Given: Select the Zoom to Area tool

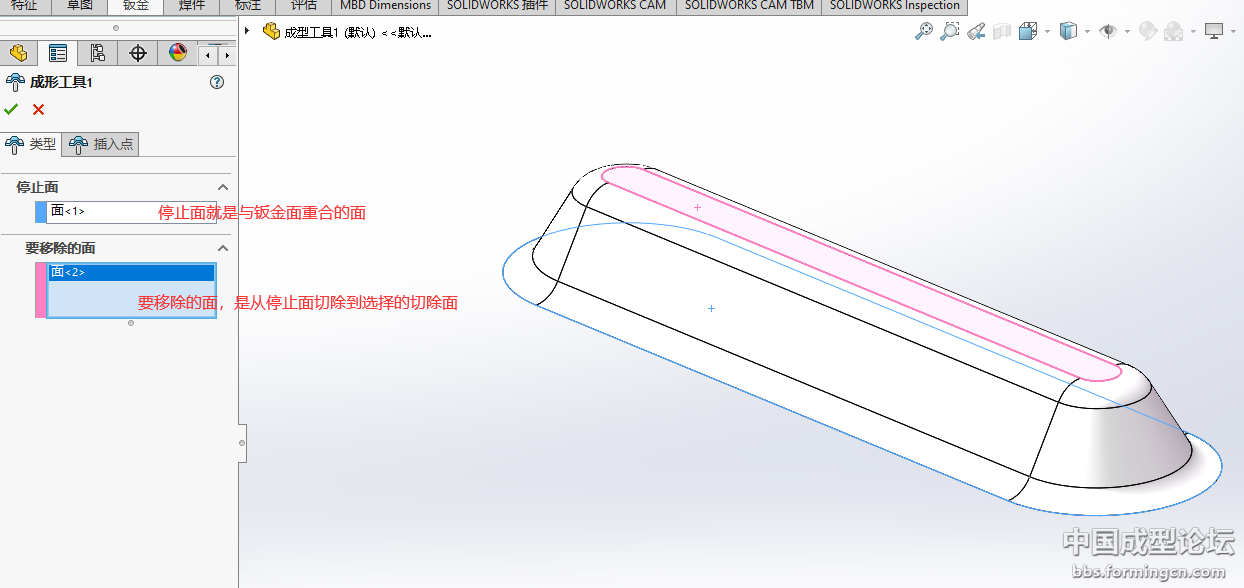Looking at the screenshot, I should pyautogui.click(x=950, y=32).
